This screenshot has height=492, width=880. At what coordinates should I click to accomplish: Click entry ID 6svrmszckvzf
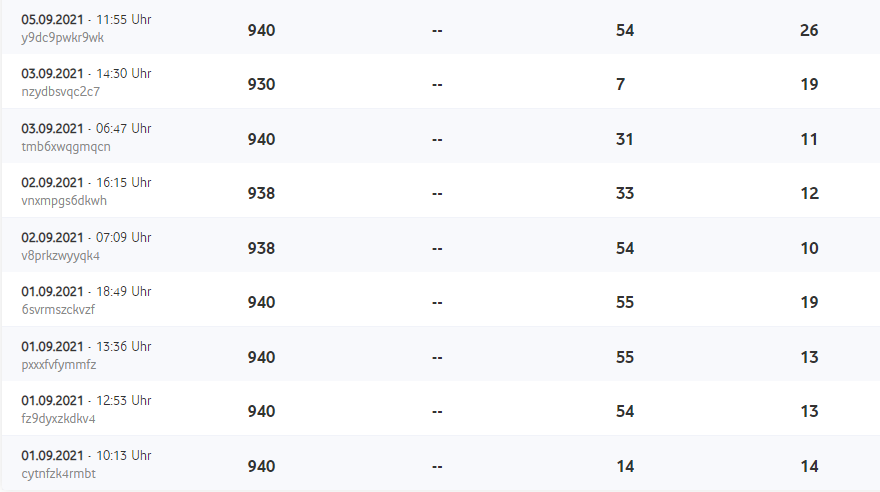[x=58, y=310]
